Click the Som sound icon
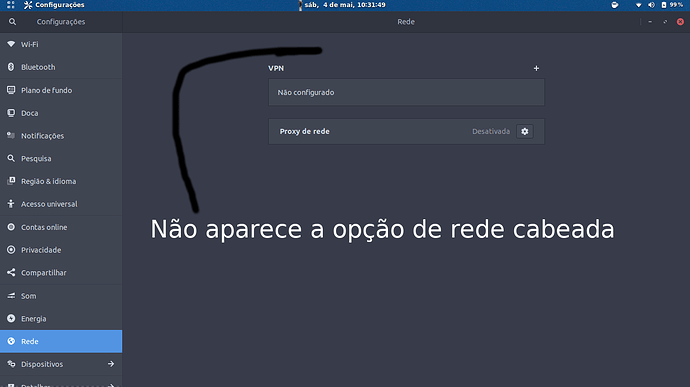The height and width of the screenshot is (387, 690). [11, 296]
